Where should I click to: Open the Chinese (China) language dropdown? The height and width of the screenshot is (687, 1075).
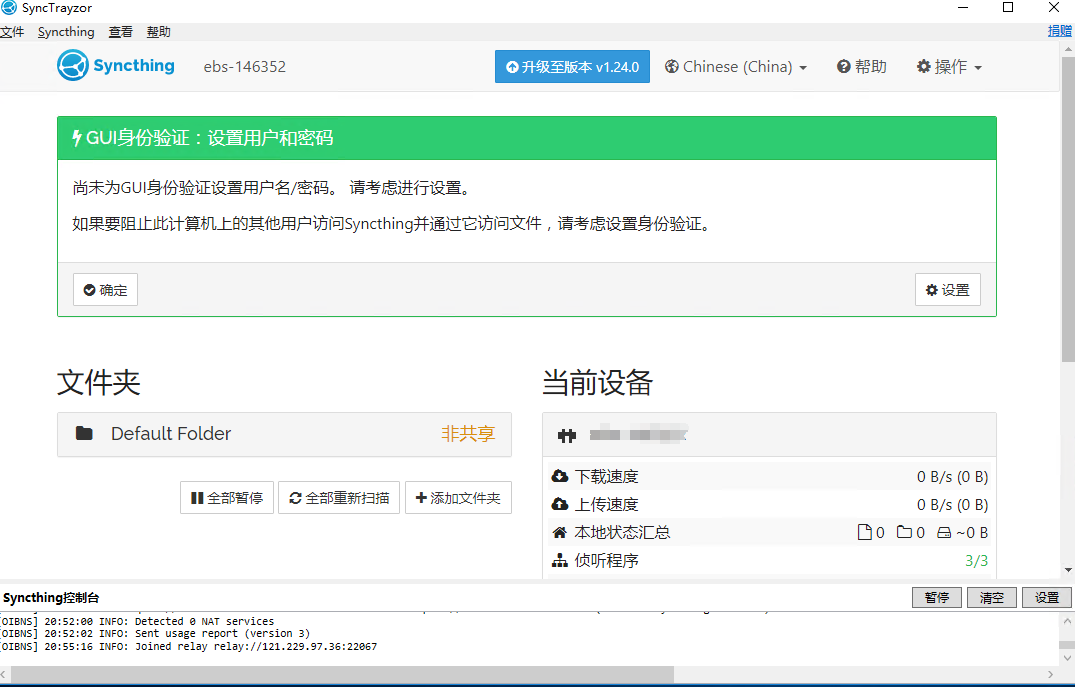pyautogui.click(x=736, y=67)
